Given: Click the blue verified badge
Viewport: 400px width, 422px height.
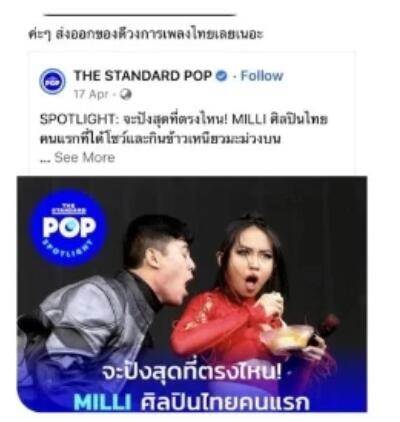Looking at the screenshot, I should tap(221, 76).
